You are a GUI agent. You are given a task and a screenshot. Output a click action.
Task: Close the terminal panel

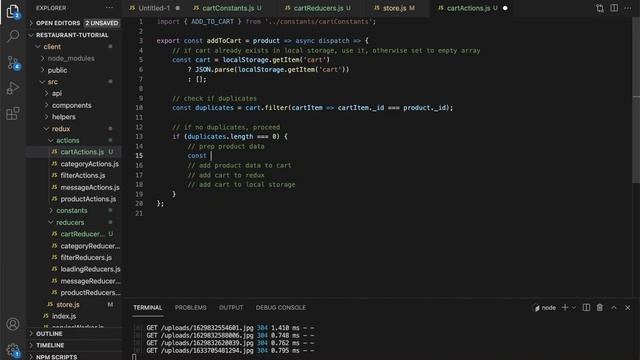click(628, 307)
